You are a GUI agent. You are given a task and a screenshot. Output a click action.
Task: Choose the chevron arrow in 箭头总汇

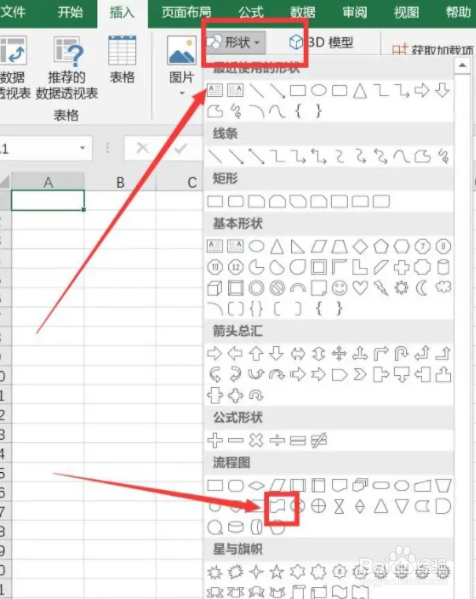360,375
